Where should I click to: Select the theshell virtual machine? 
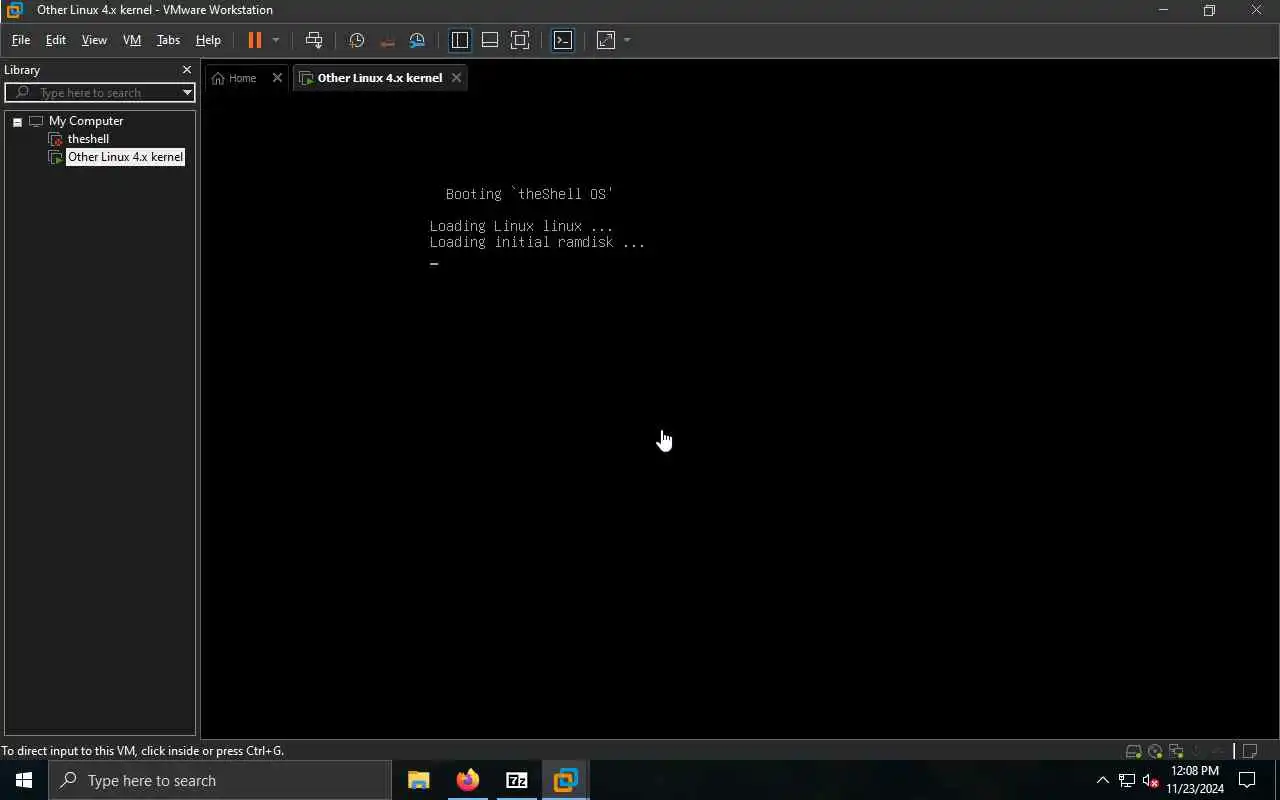click(88, 139)
